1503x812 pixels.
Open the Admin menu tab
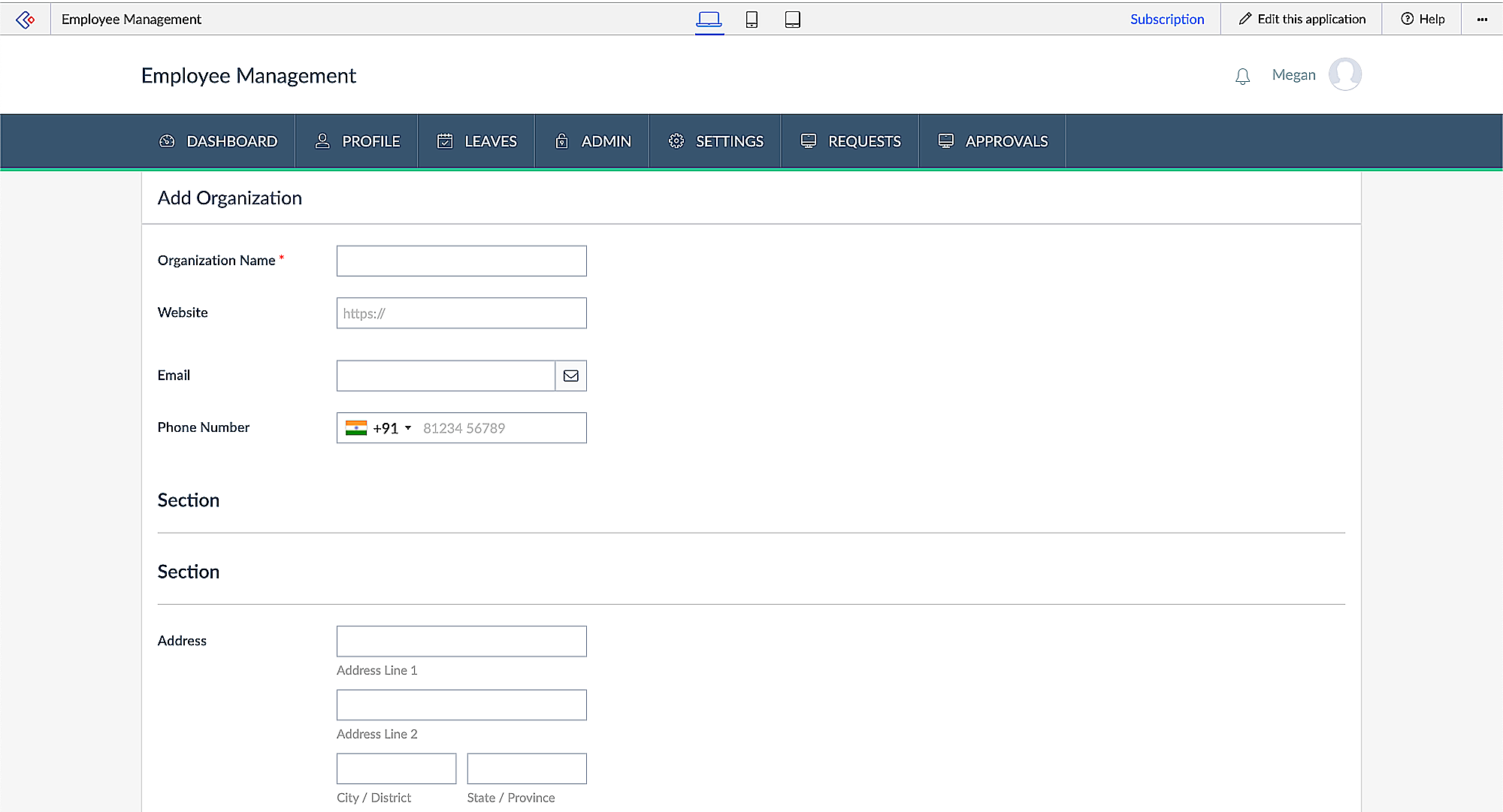(x=593, y=141)
